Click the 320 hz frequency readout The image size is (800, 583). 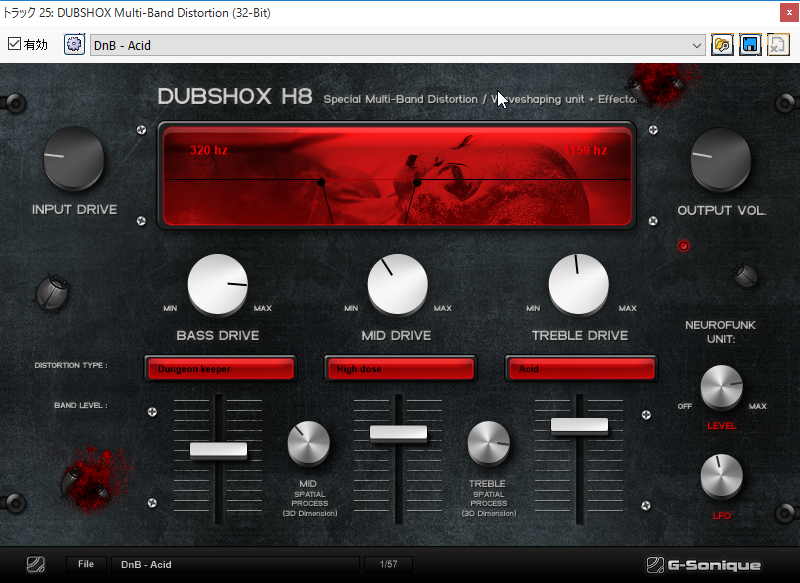(209, 150)
